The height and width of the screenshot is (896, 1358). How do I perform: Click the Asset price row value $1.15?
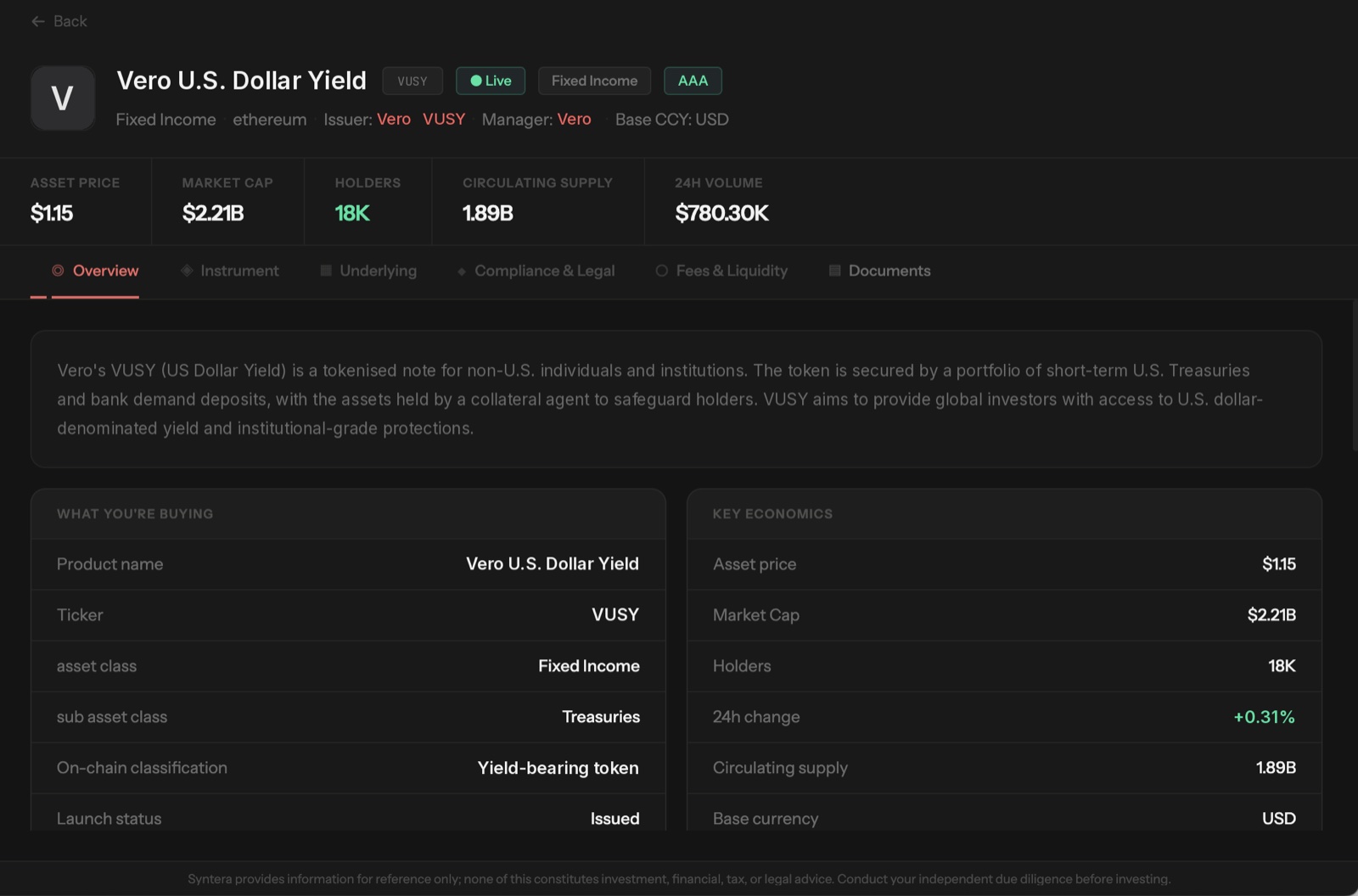(1279, 564)
